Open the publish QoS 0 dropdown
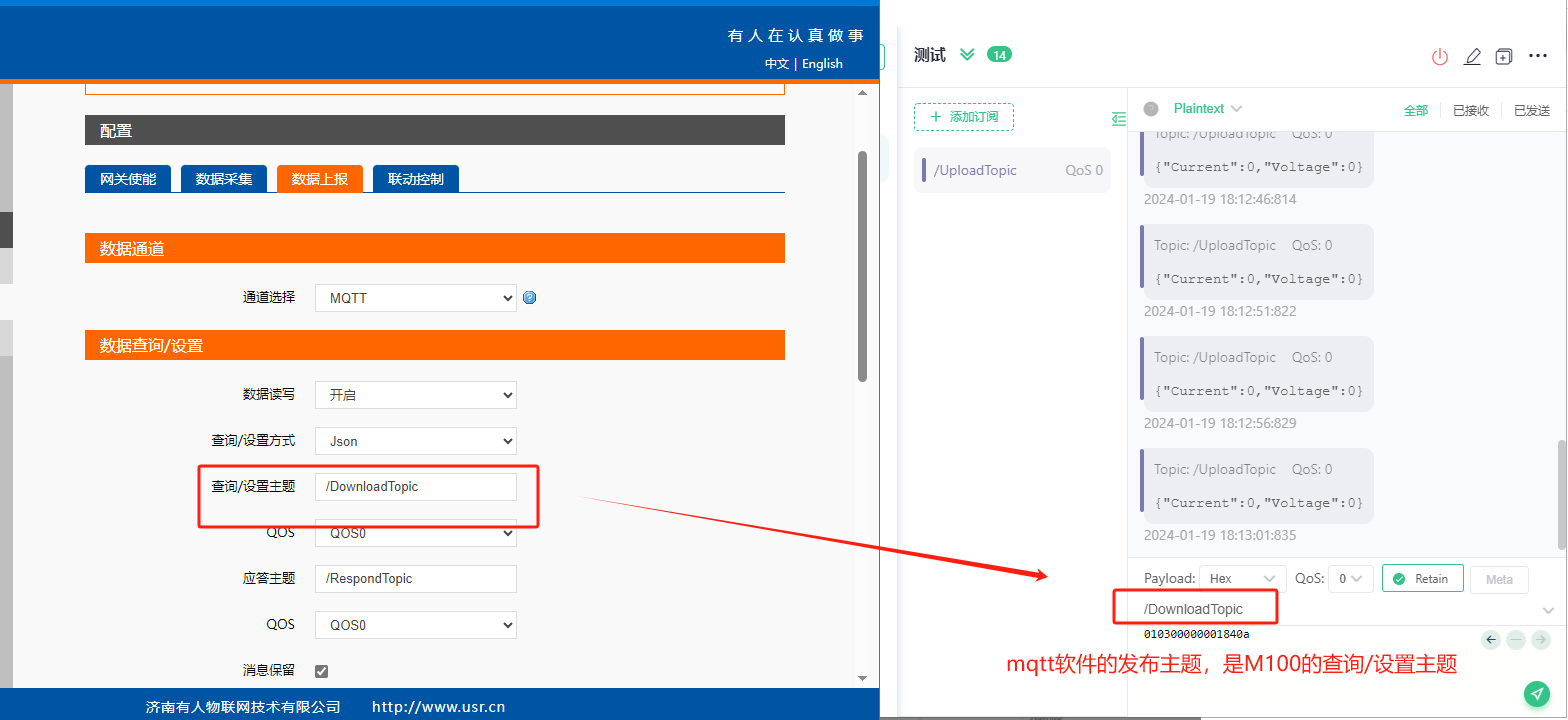This screenshot has height=720, width=1568. pos(1351,578)
